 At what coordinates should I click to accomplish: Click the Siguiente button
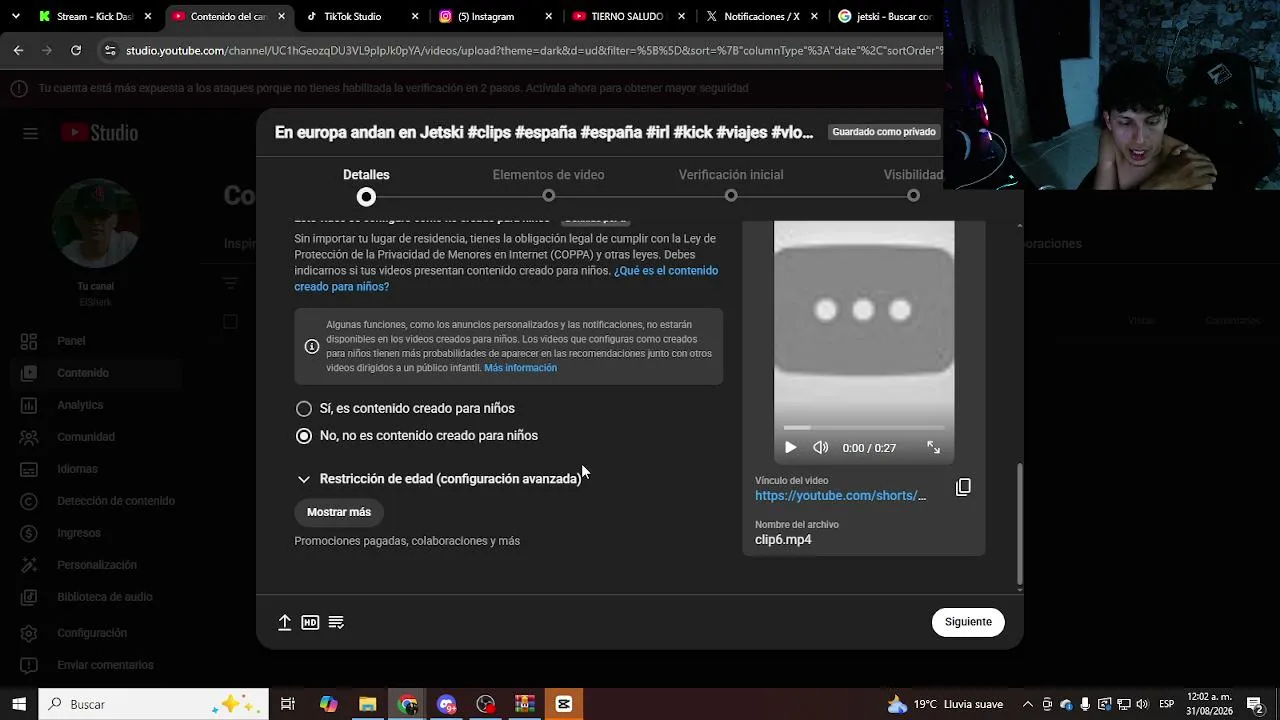coord(968,622)
